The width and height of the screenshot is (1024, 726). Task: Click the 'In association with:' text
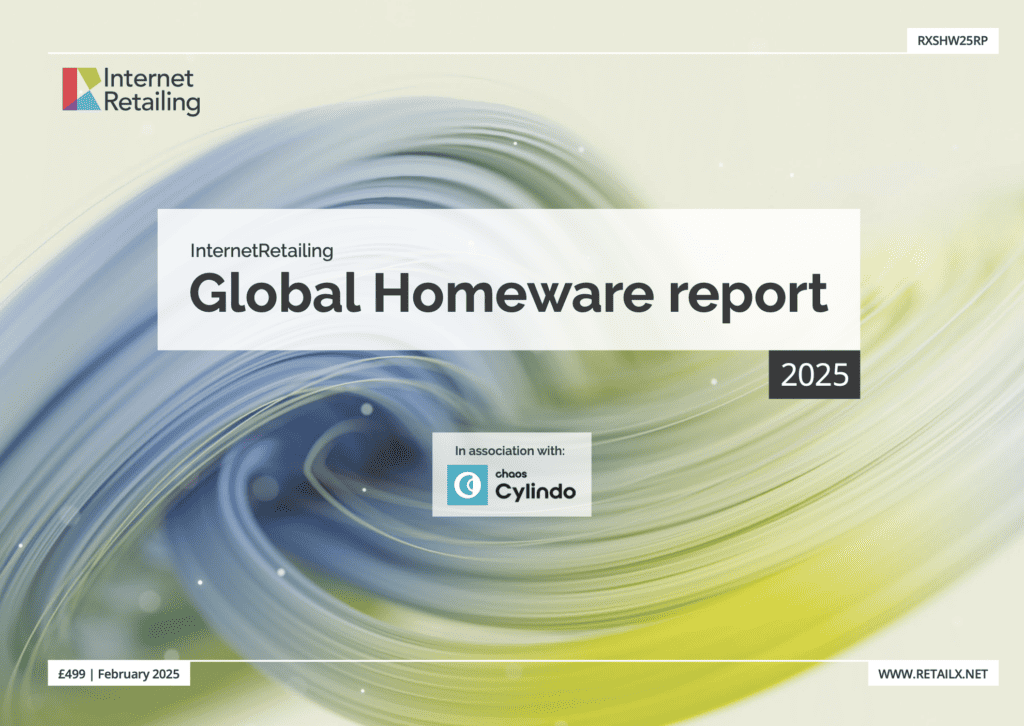(x=510, y=450)
